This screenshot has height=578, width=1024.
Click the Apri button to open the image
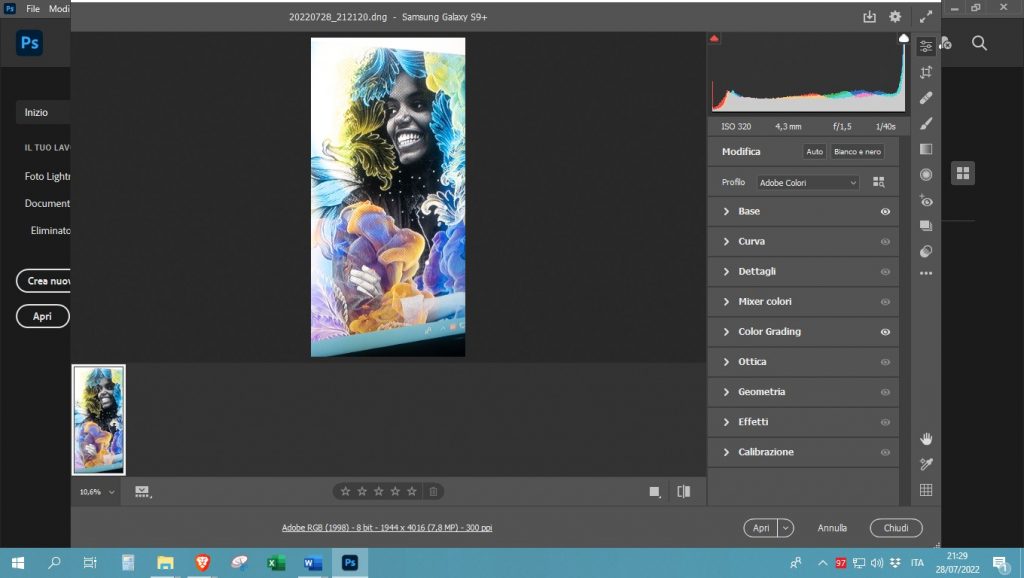click(760, 527)
